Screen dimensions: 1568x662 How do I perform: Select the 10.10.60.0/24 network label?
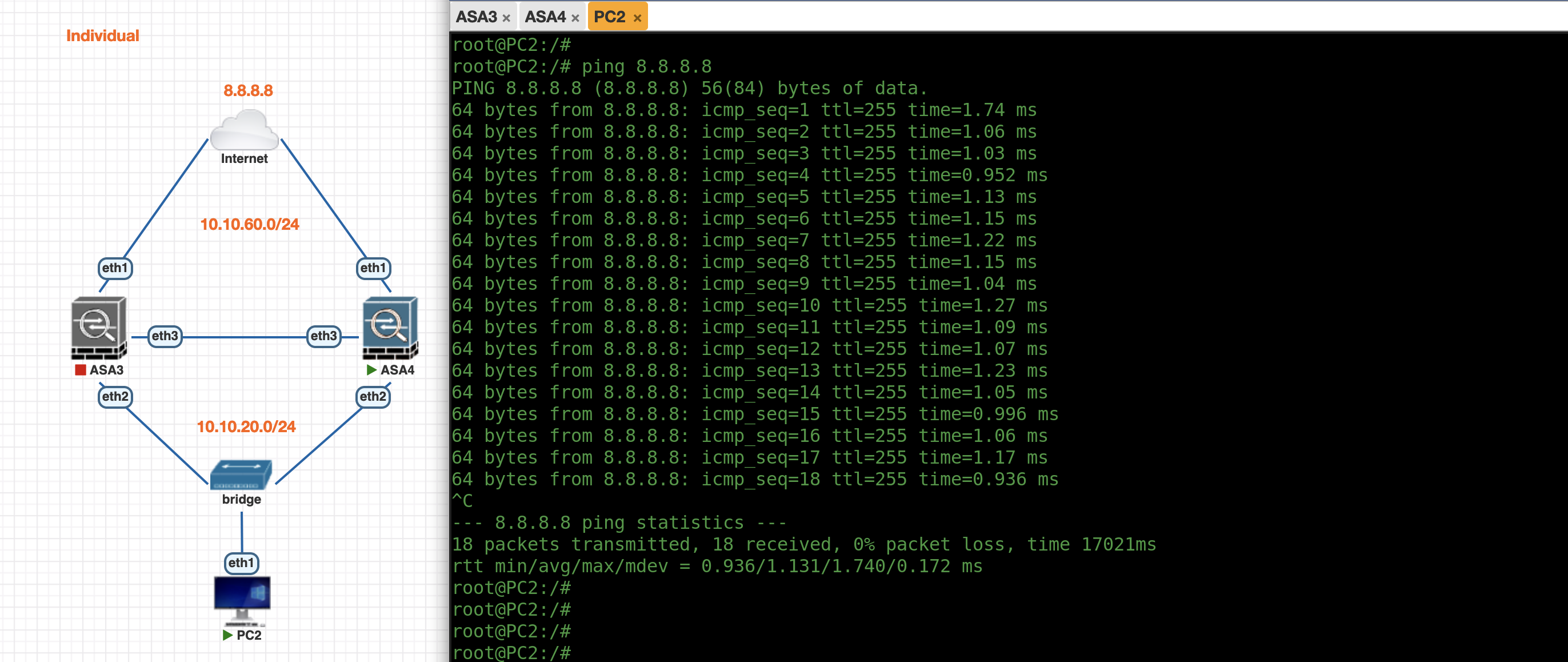tap(250, 224)
